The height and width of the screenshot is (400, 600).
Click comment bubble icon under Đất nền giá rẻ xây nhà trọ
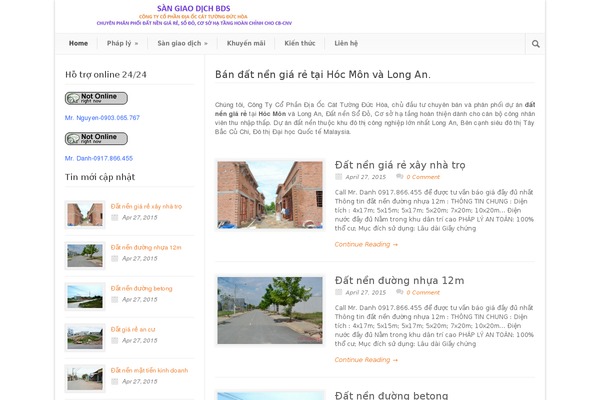point(399,176)
